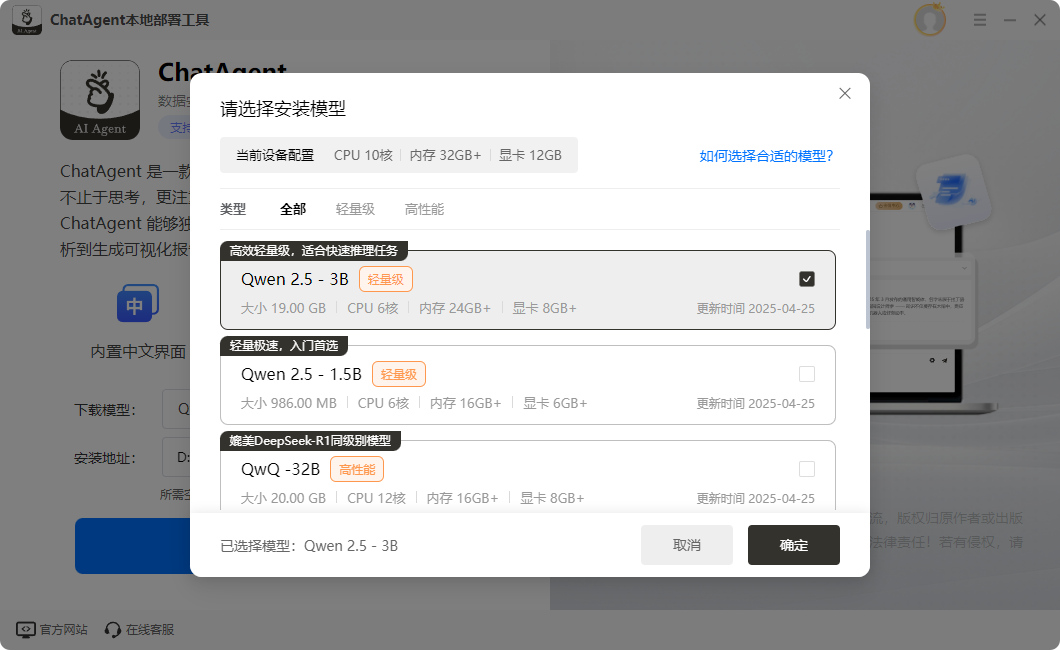The height and width of the screenshot is (650, 1060).
Task: Click the 媲美DeepSeek-R1同级别模型 banner
Action: (x=310, y=441)
